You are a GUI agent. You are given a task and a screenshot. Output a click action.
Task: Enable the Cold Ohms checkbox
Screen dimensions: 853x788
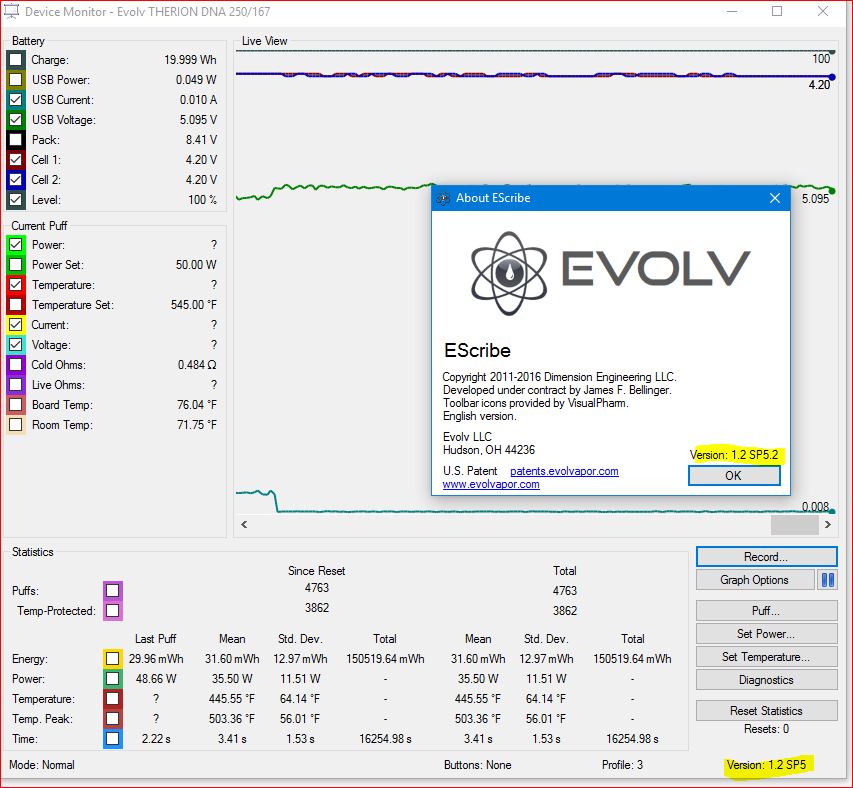16,365
